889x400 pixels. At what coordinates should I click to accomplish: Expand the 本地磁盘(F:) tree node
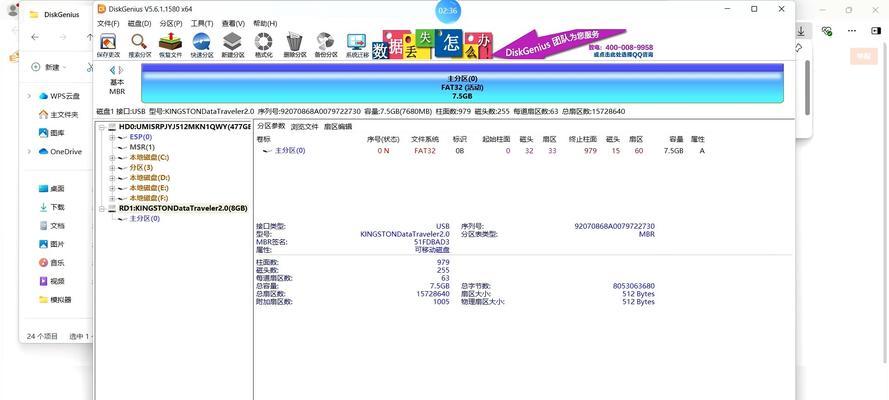click(x=112, y=198)
